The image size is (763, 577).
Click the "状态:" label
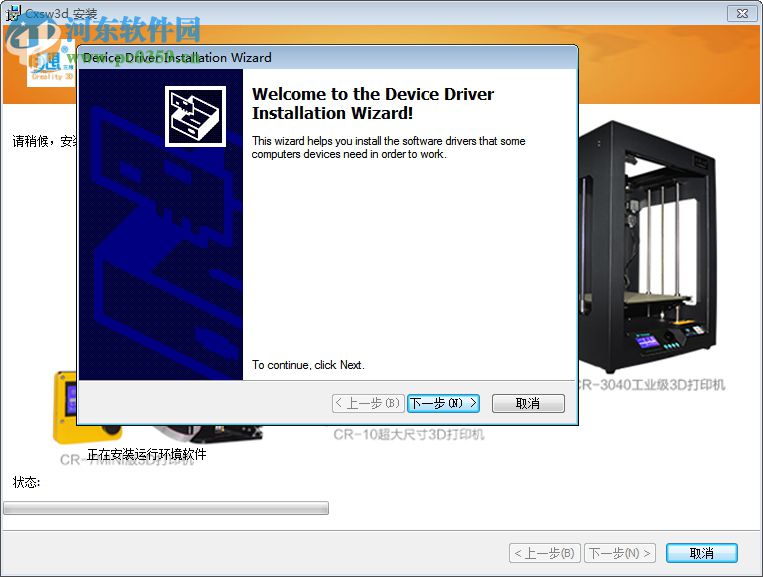tap(26, 482)
